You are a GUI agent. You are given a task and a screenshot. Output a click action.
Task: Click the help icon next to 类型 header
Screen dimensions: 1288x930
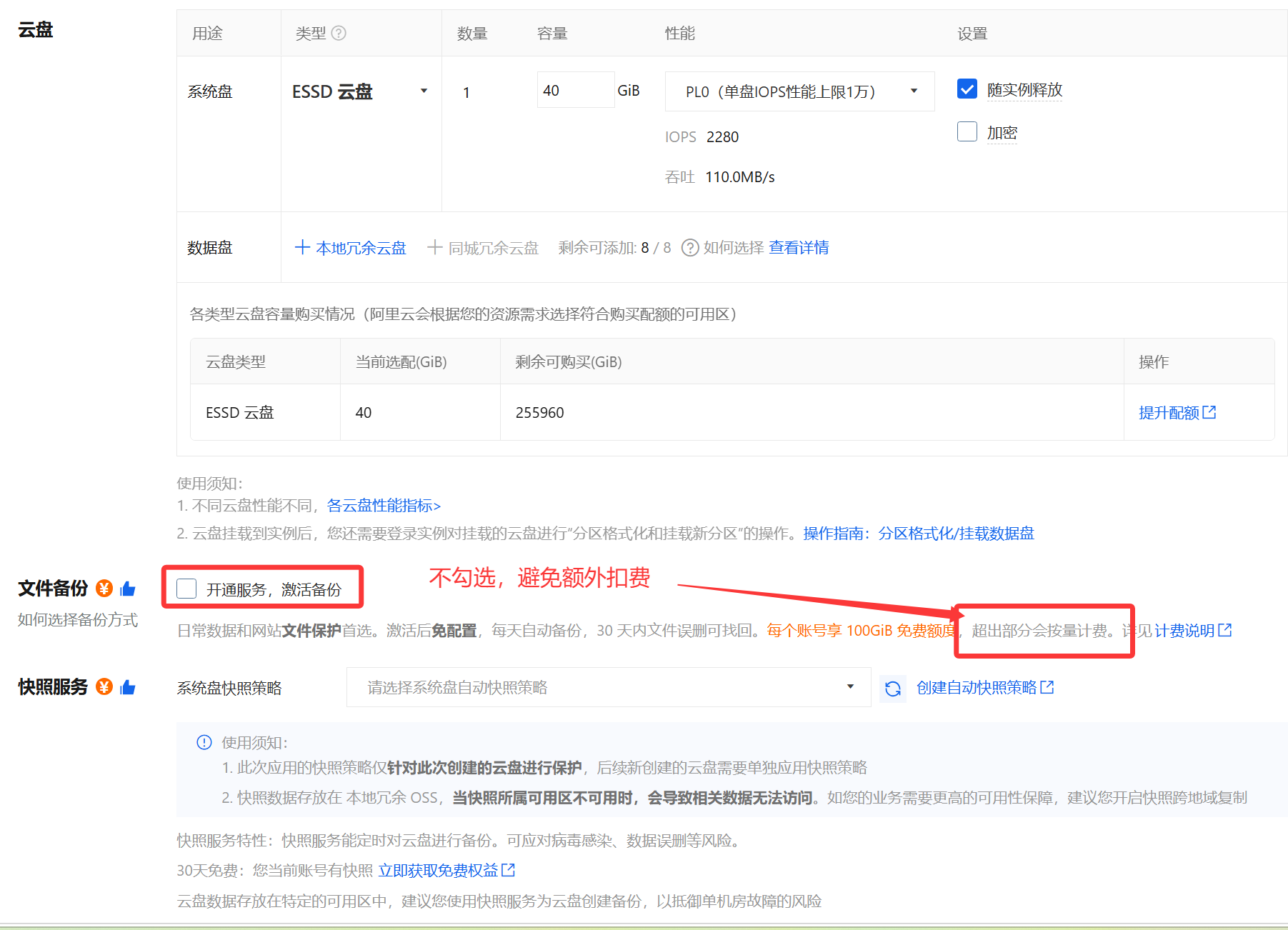point(339,33)
